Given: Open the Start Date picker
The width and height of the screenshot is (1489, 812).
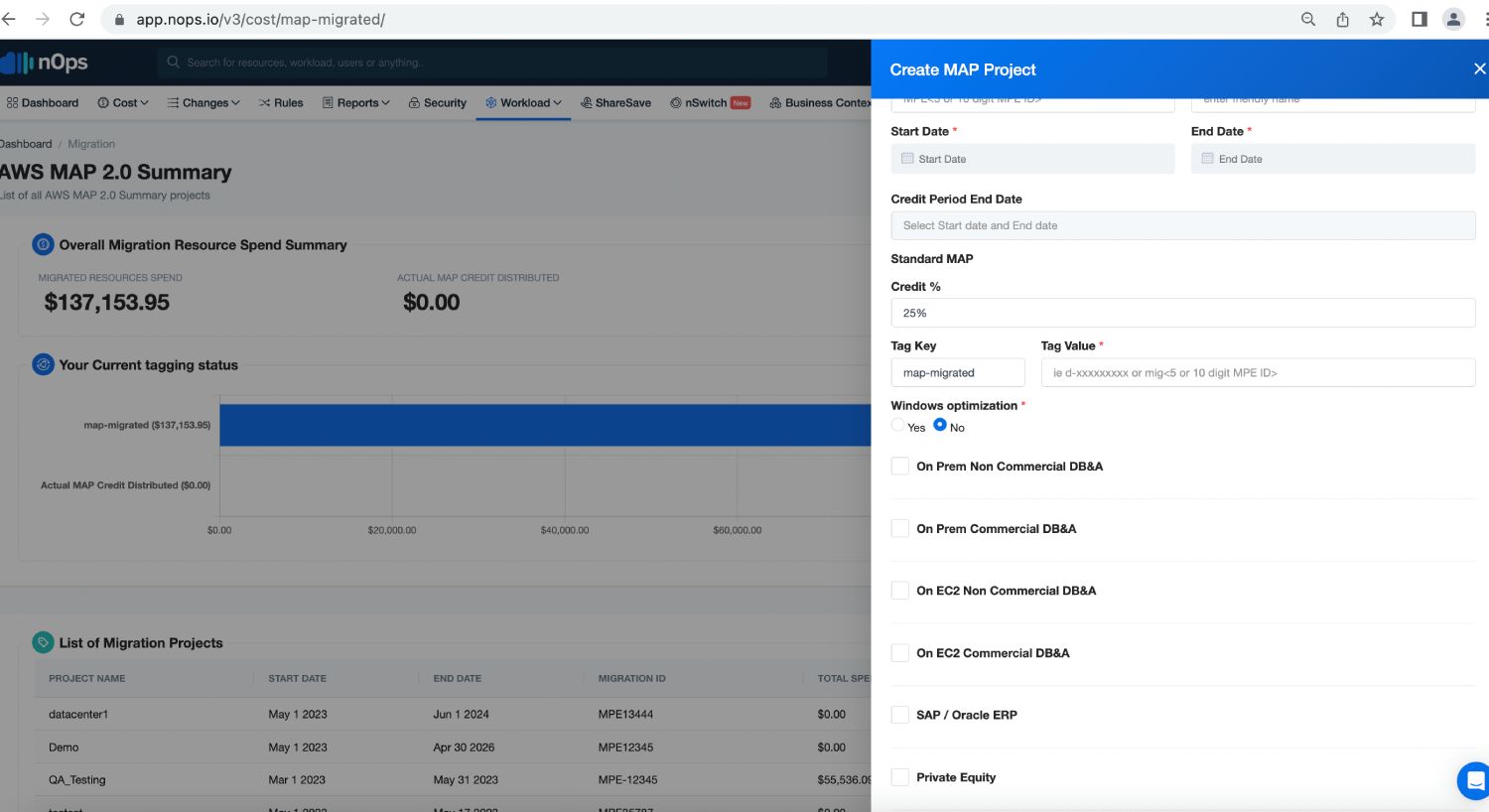Looking at the screenshot, I should [1032, 159].
